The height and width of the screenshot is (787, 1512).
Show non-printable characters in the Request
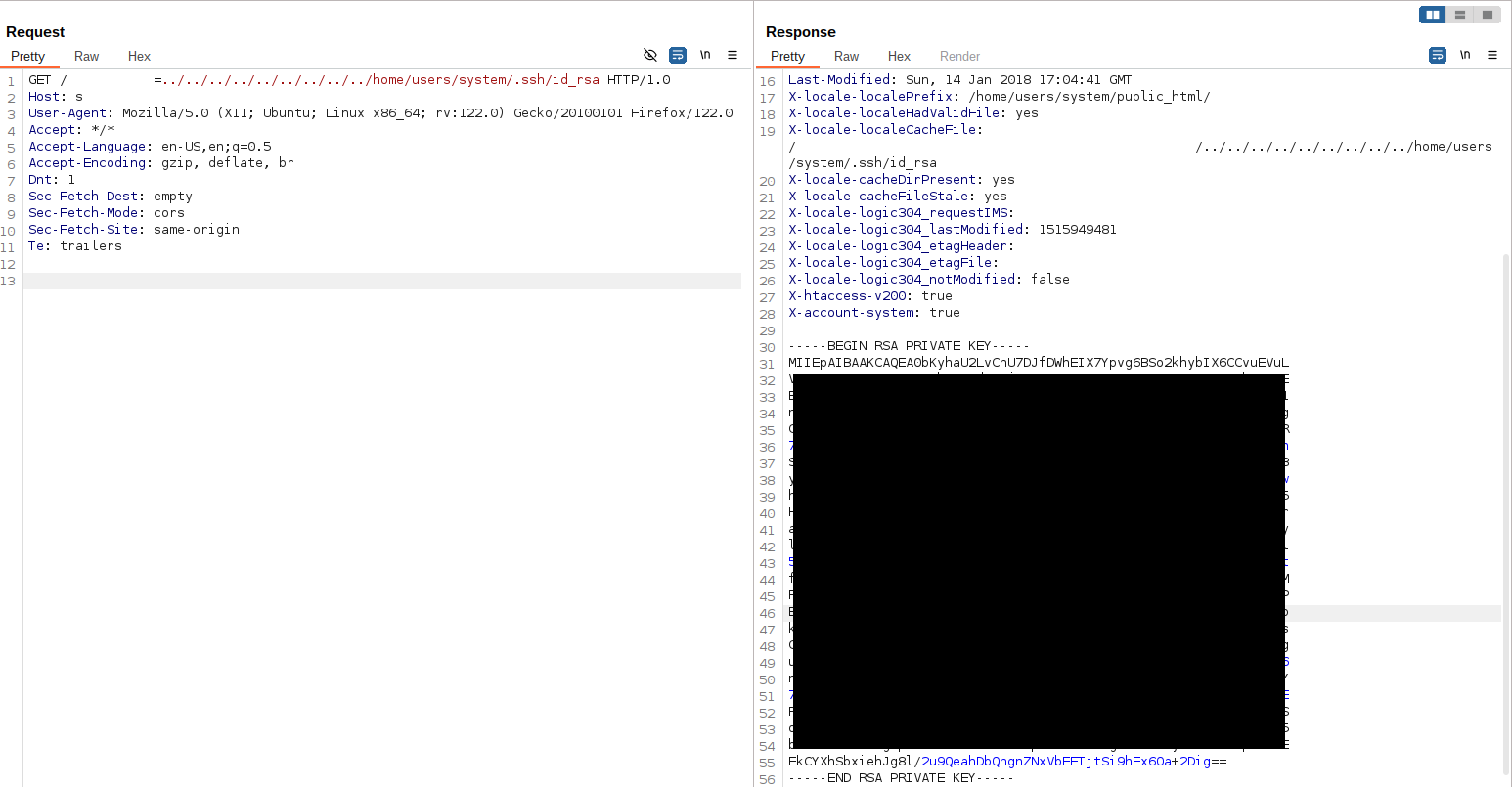pos(705,55)
